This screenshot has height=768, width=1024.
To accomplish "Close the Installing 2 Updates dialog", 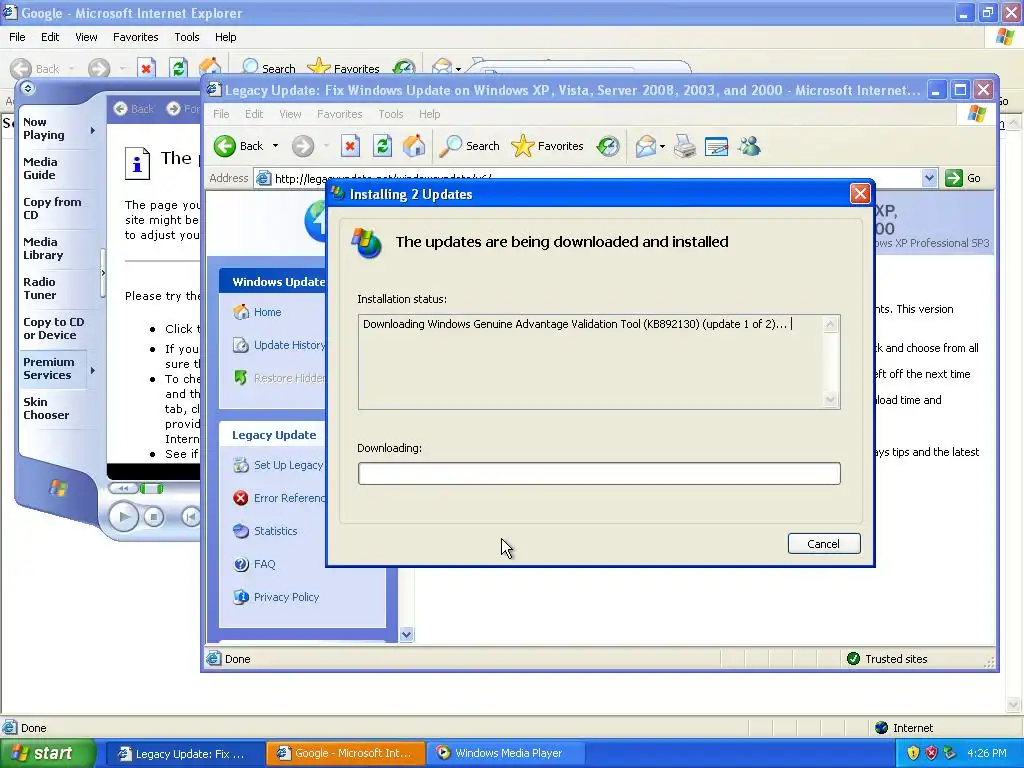I will 860,193.
